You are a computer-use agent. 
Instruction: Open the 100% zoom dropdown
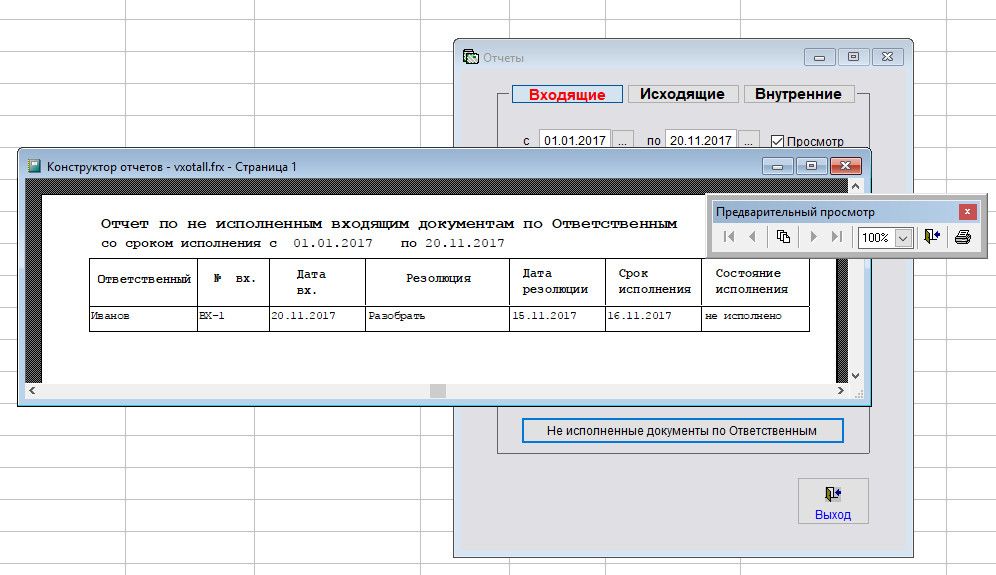tap(903, 238)
